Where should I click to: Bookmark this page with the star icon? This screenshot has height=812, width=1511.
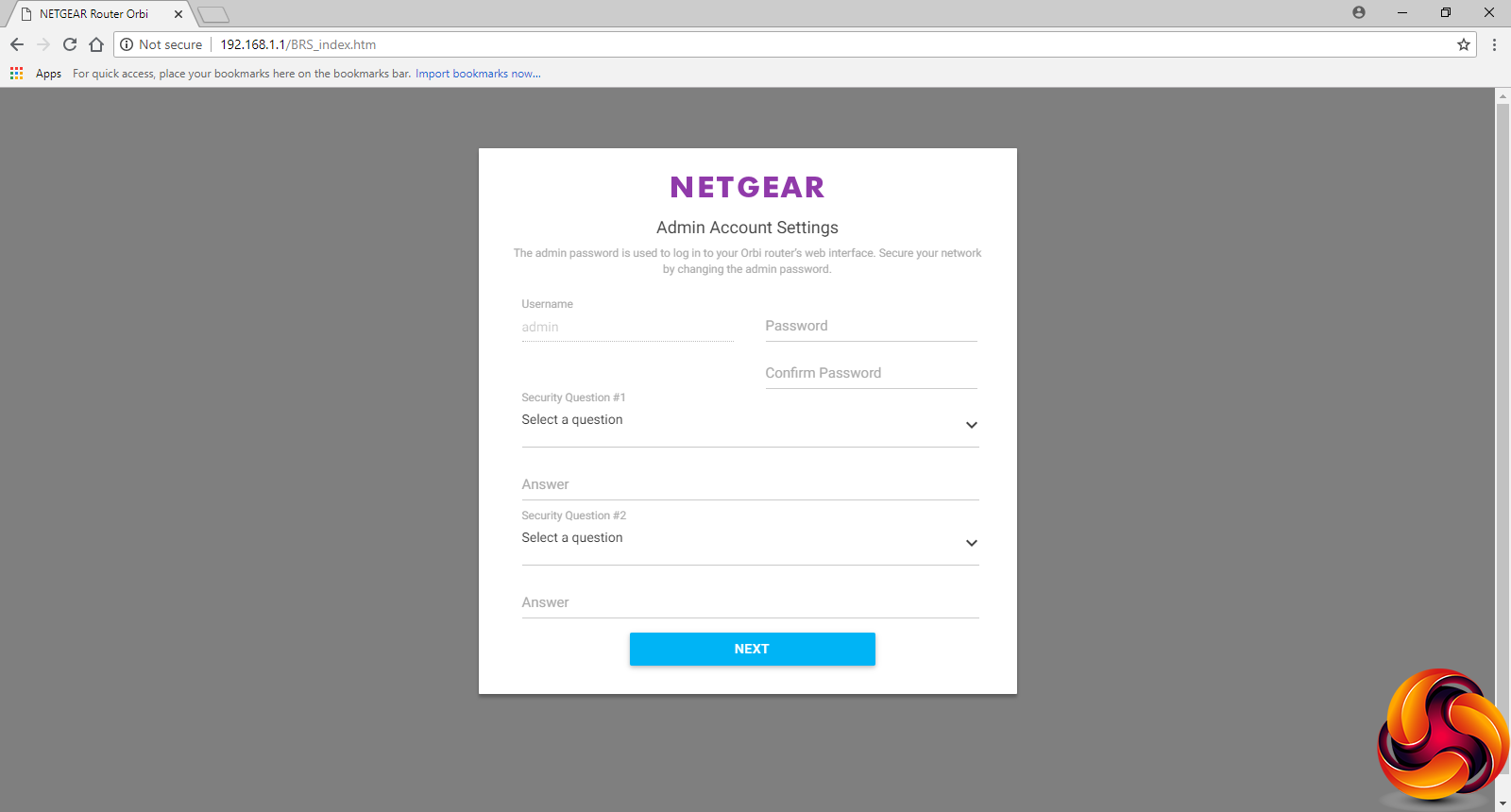[1464, 44]
